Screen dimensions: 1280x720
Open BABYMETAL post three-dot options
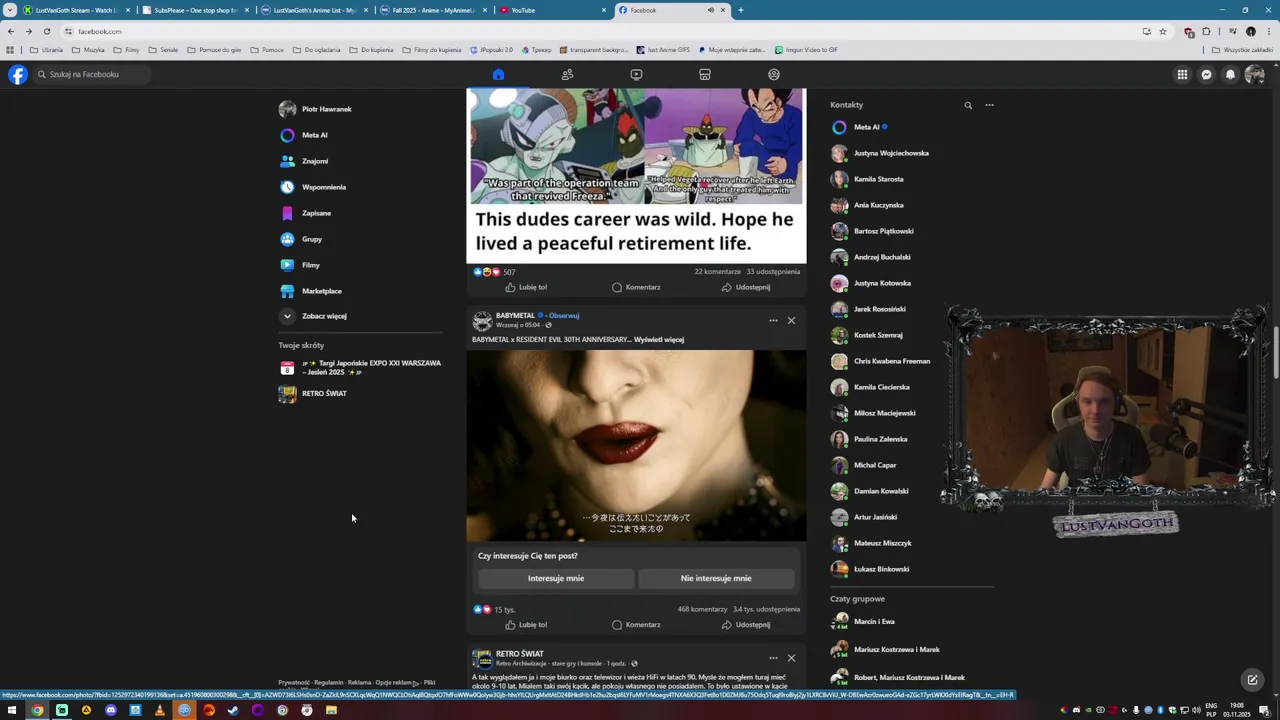click(773, 320)
